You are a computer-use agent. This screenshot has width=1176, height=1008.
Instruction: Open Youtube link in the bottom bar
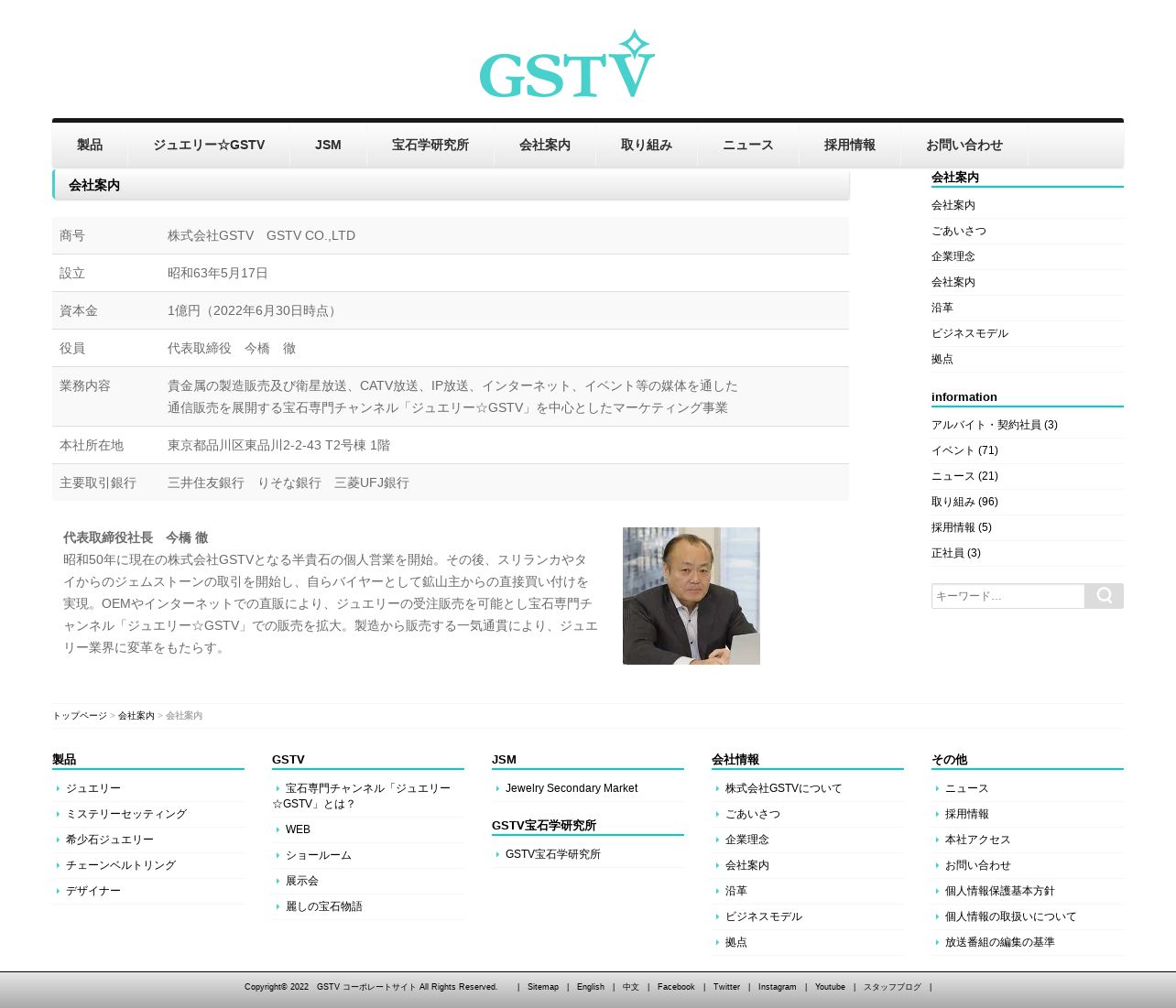830,987
